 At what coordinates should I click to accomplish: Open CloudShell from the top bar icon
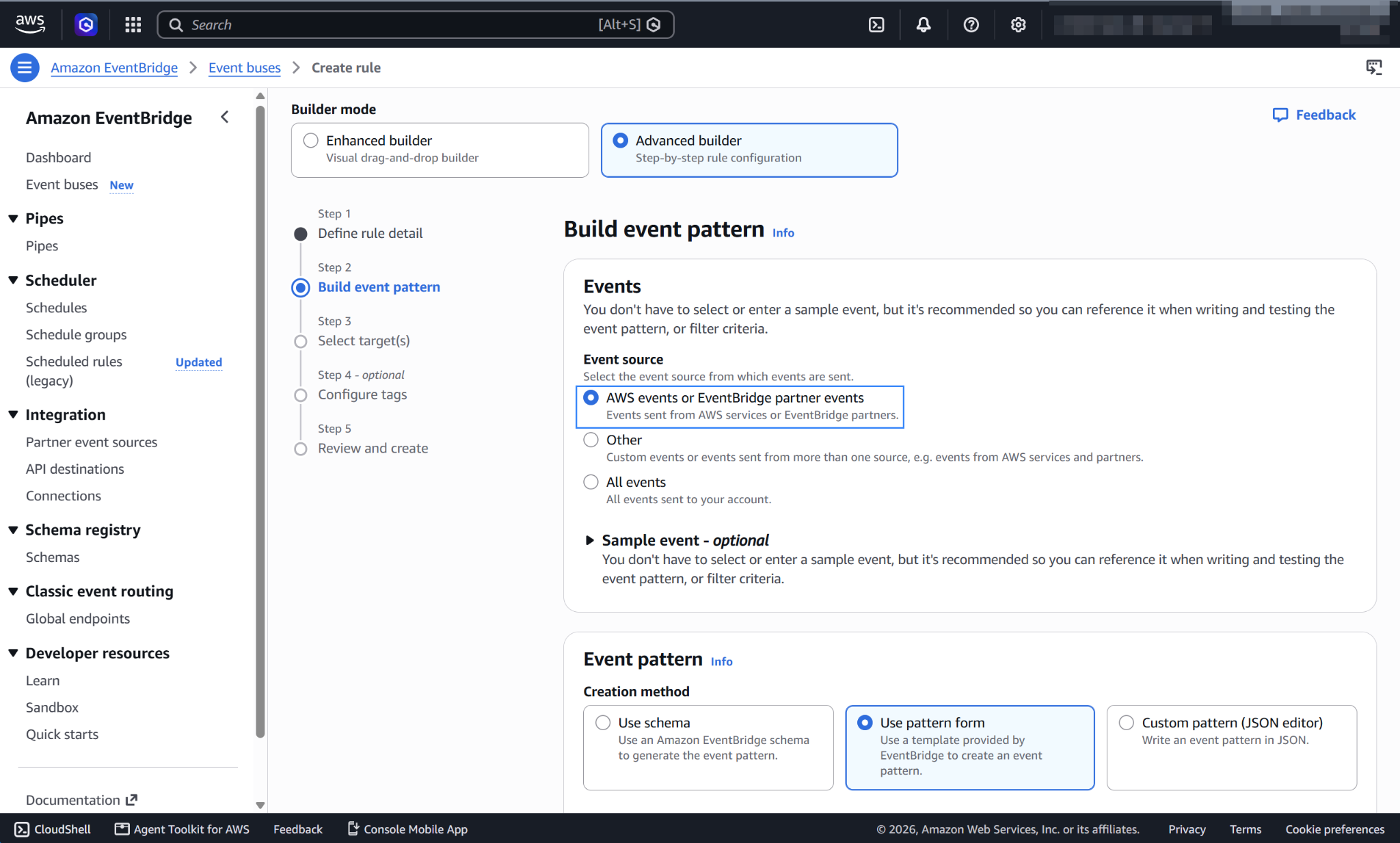pos(876,25)
